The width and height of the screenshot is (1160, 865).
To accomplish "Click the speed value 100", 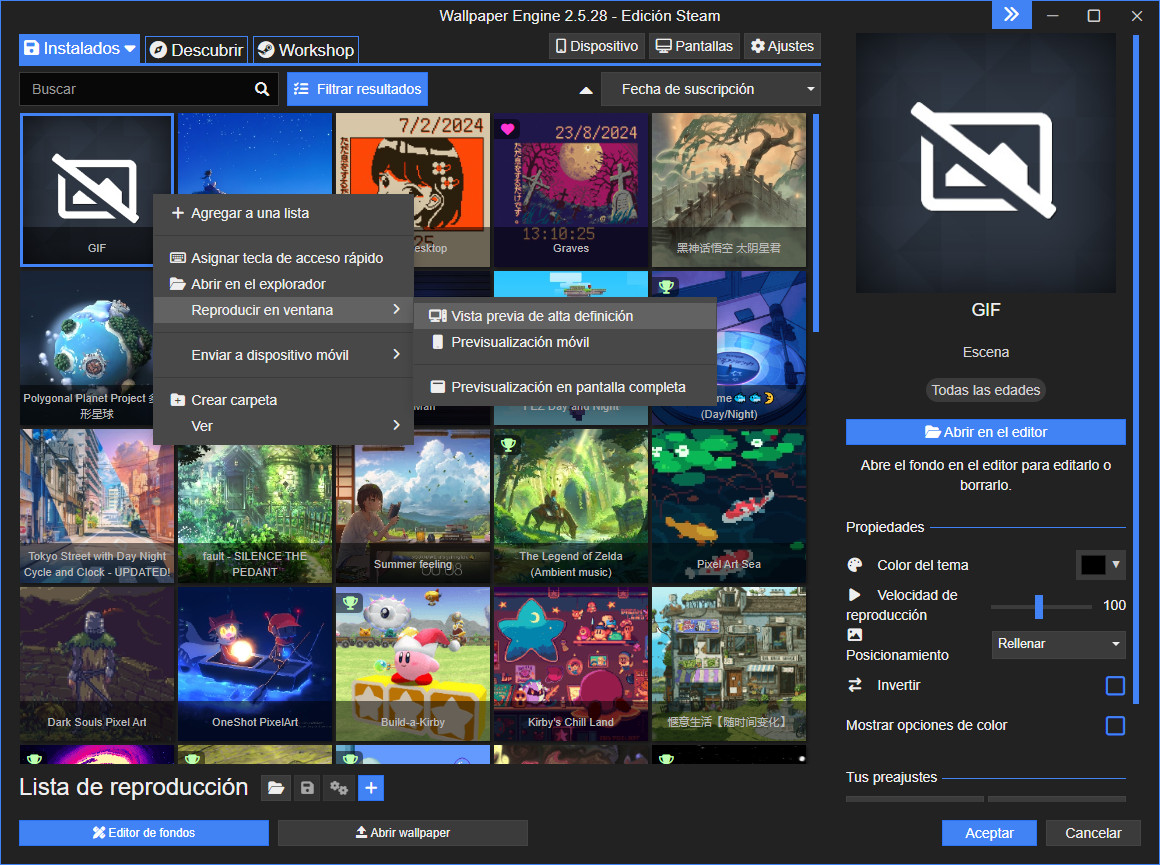I will (x=1113, y=605).
